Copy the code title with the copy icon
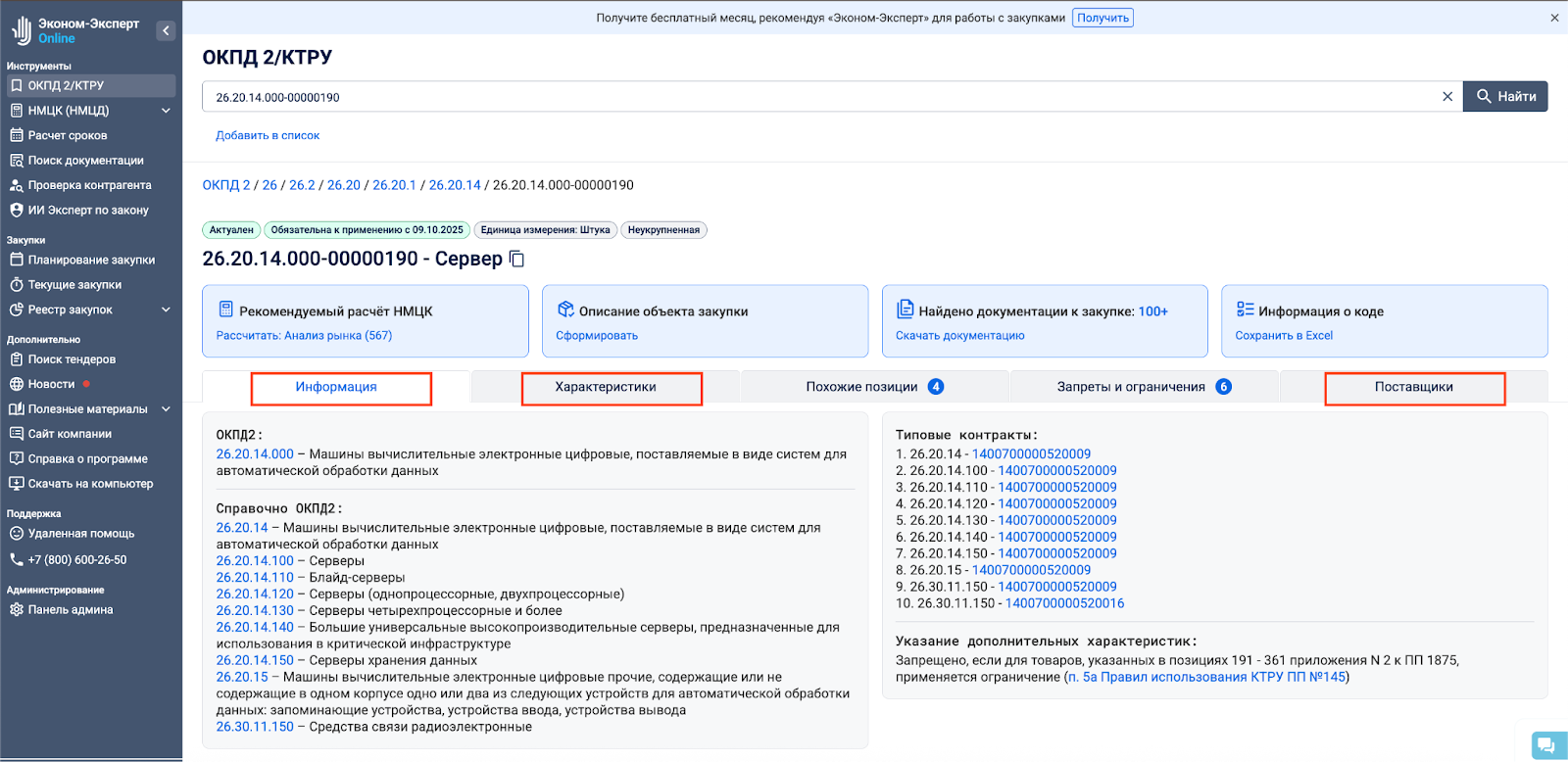 click(517, 260)
